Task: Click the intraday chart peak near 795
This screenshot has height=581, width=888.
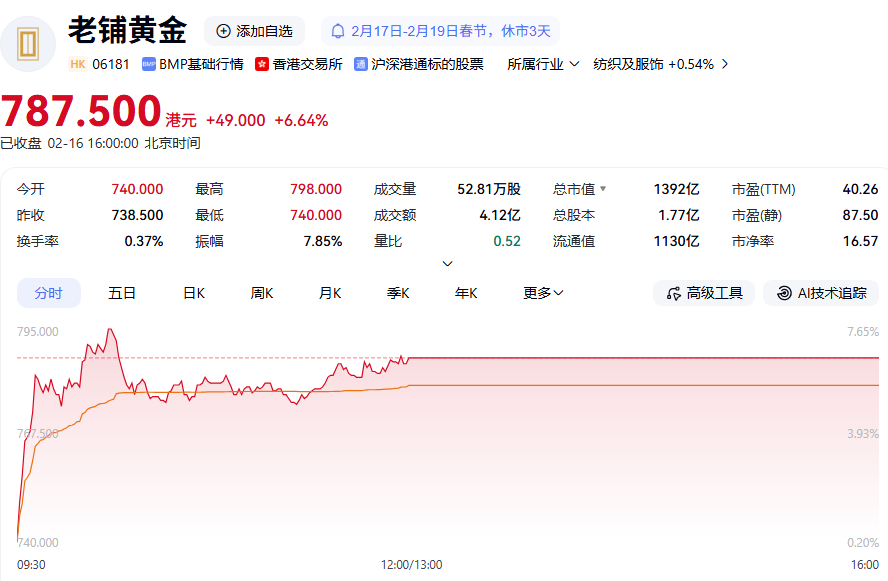Action: pos(110,329)
